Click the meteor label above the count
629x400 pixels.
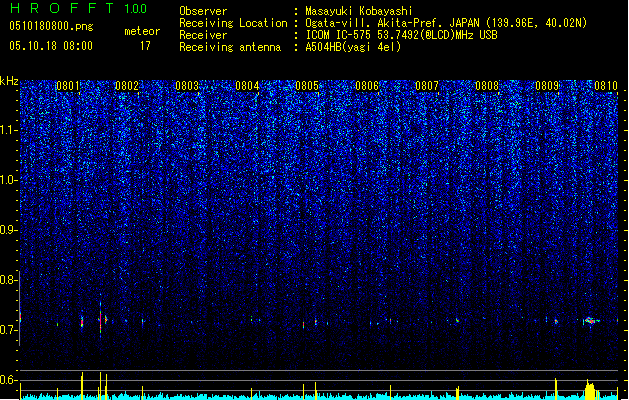(142, 31)
